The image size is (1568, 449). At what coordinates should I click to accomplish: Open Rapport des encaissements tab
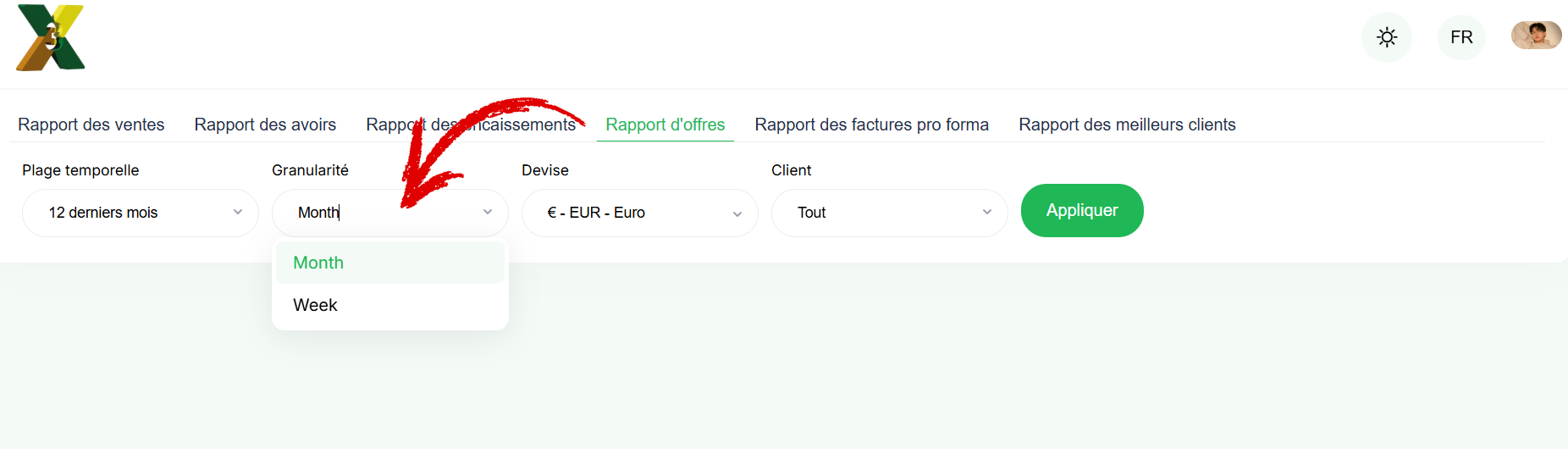point(471,125)
